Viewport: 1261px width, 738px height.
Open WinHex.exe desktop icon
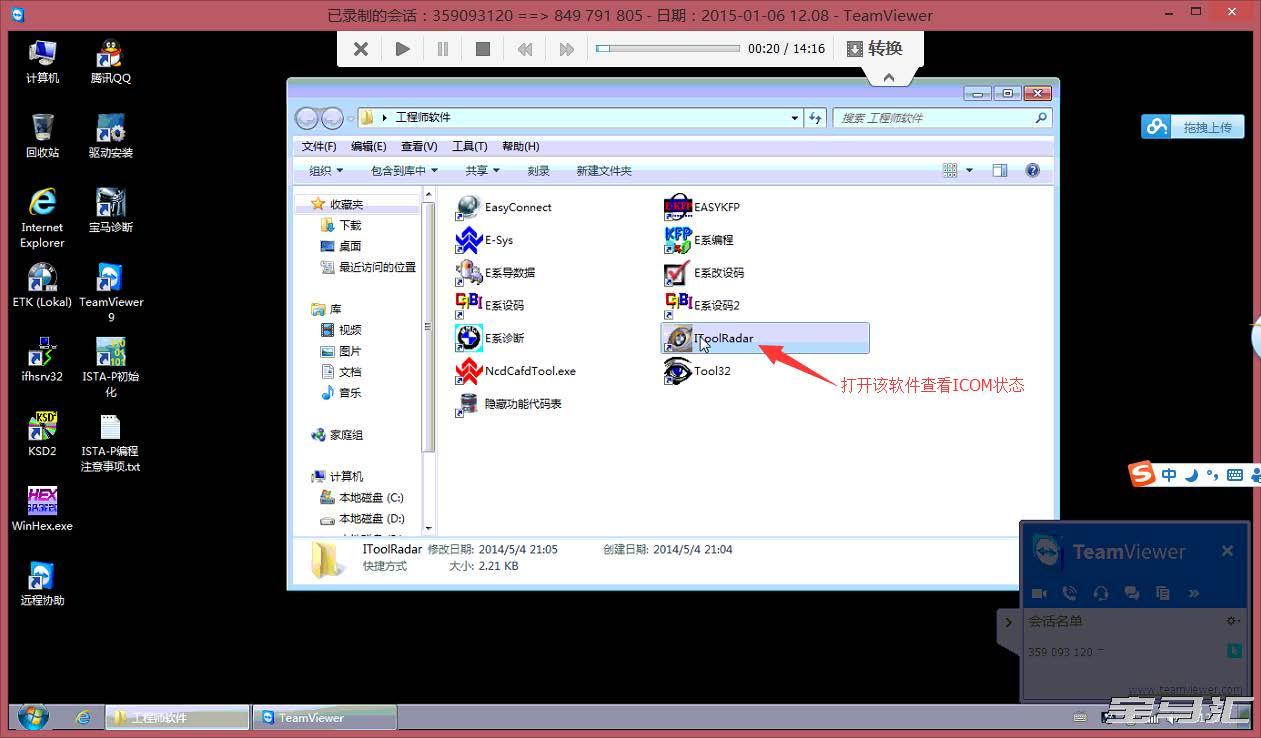42,510
